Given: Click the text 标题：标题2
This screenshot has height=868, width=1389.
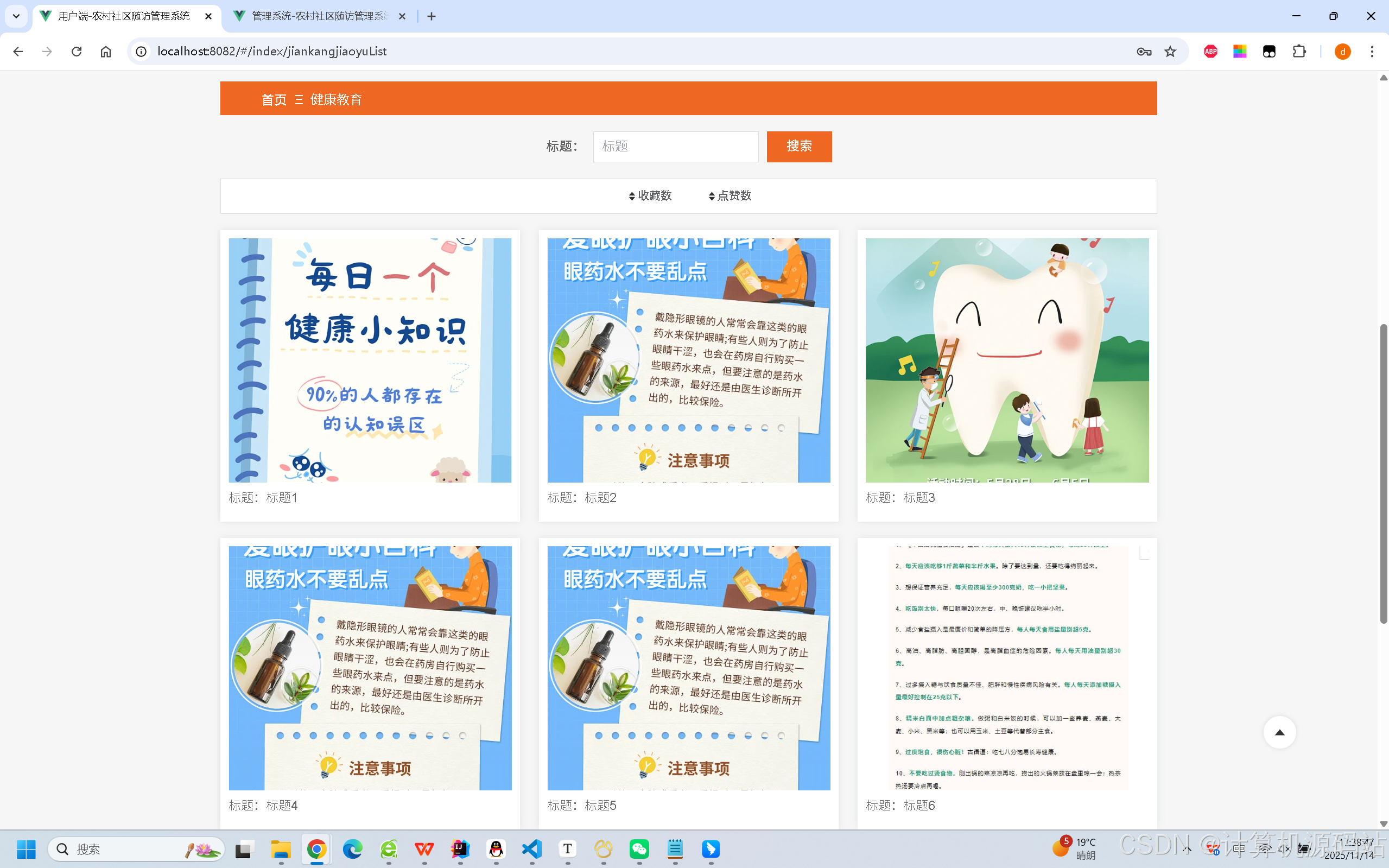Looking at the screenshot, I should [x=582, y=498].
